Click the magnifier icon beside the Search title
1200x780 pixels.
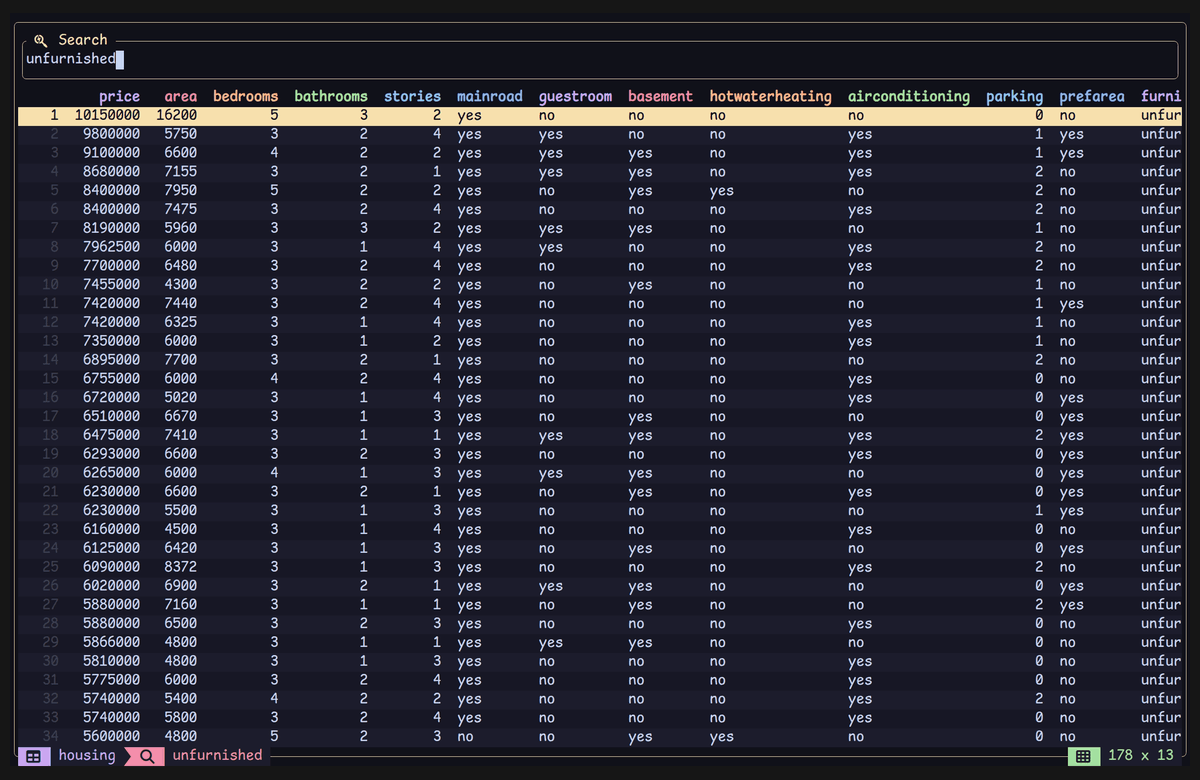[x=40, y=40]
